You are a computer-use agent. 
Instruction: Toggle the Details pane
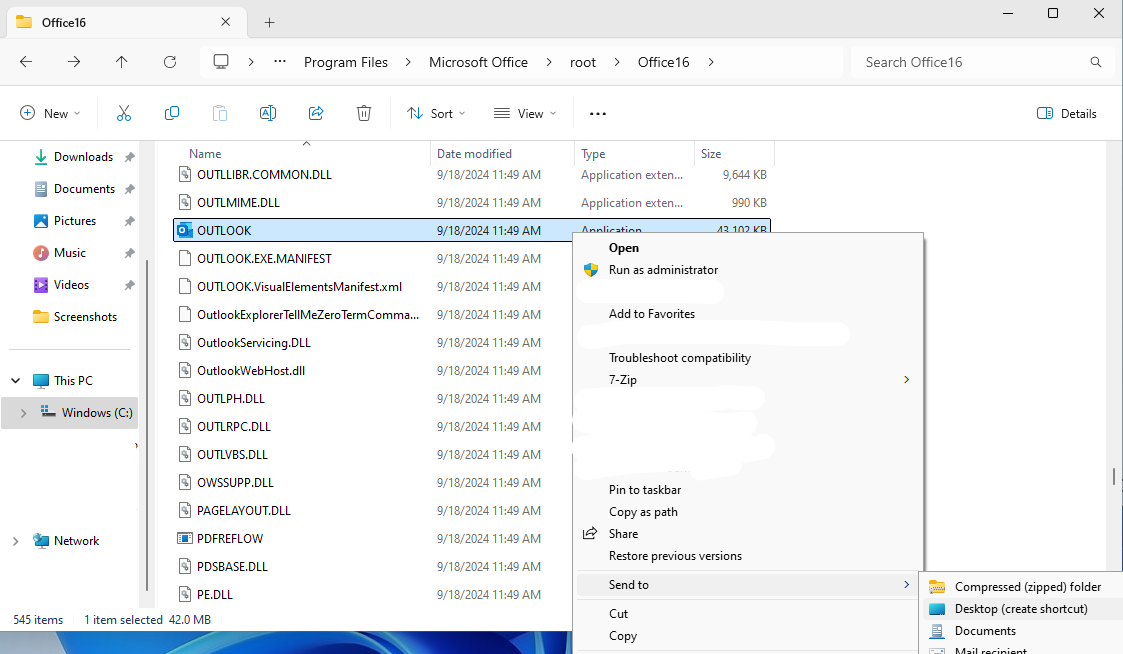coord(1066,113)
